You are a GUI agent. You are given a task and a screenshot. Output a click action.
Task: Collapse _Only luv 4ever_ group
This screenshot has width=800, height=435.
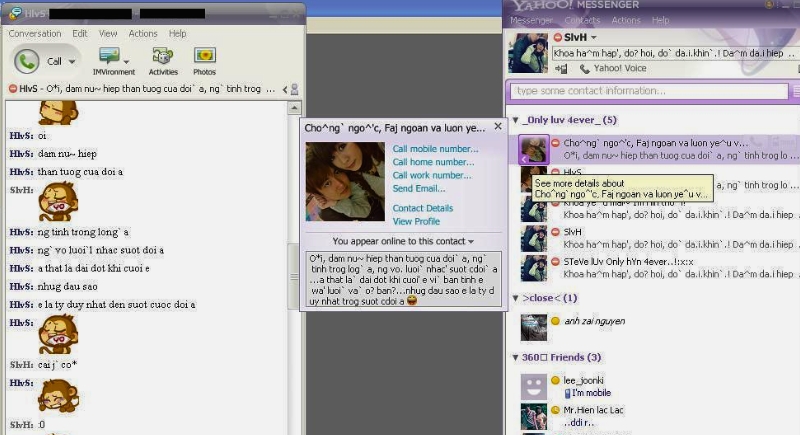click(x=515, y=120)
